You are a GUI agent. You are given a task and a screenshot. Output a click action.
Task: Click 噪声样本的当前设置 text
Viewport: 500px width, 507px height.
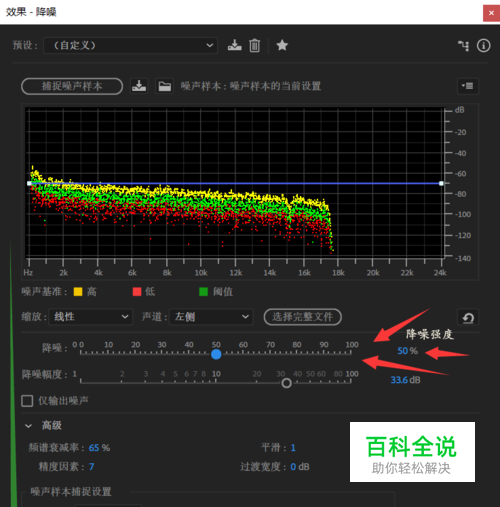tap(275, 86)
